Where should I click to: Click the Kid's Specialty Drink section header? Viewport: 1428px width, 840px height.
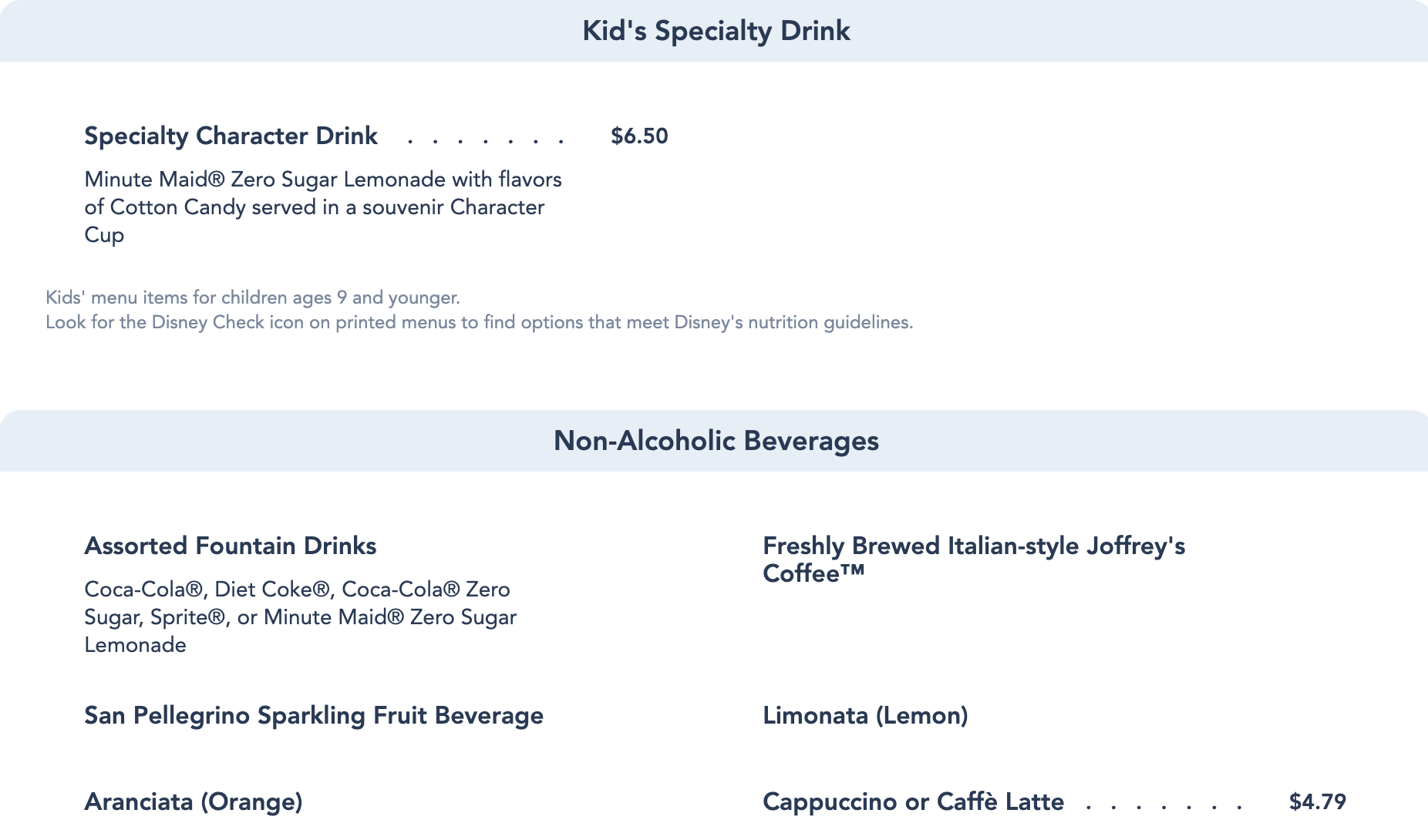(716, 31)
